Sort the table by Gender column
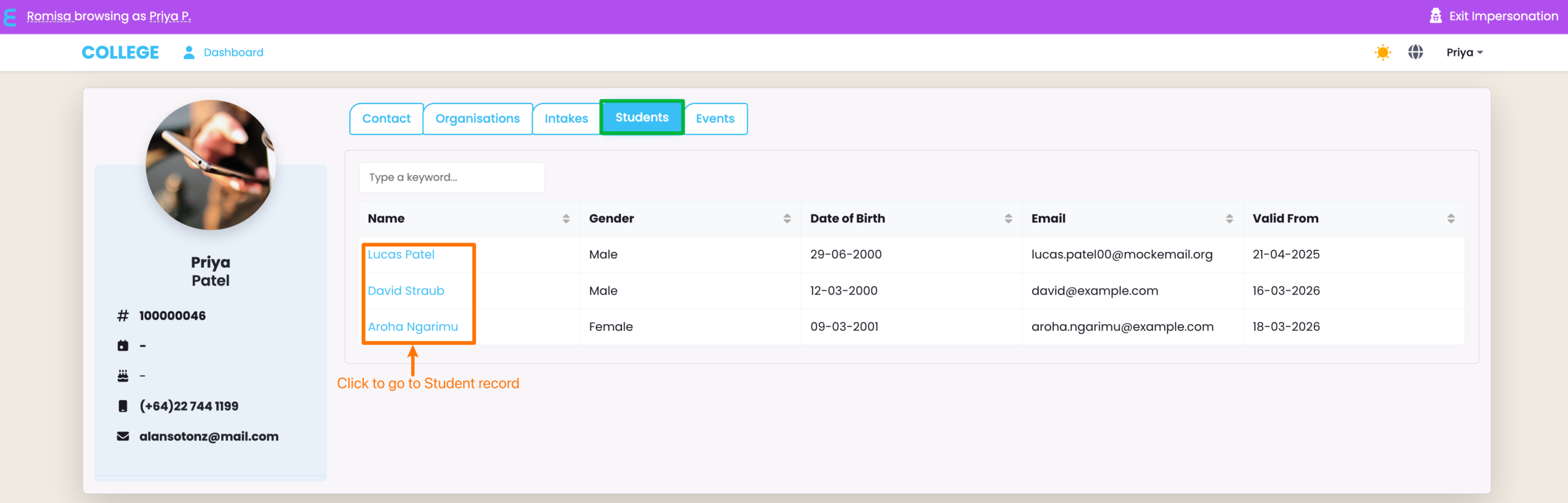Screen dimensions: 1568x503 (x=787, y=219)
